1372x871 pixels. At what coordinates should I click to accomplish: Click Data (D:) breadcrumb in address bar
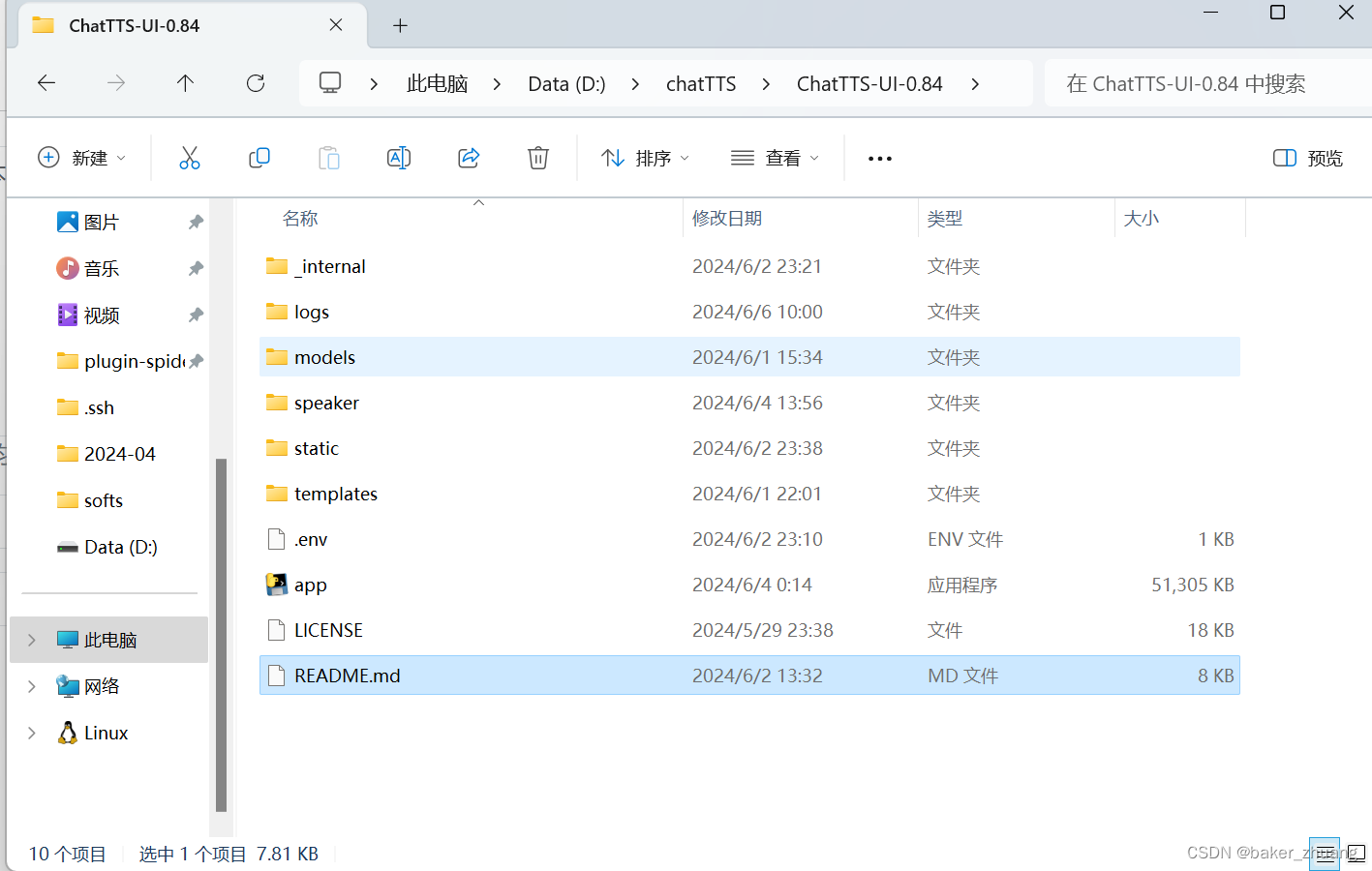point(566,84)
